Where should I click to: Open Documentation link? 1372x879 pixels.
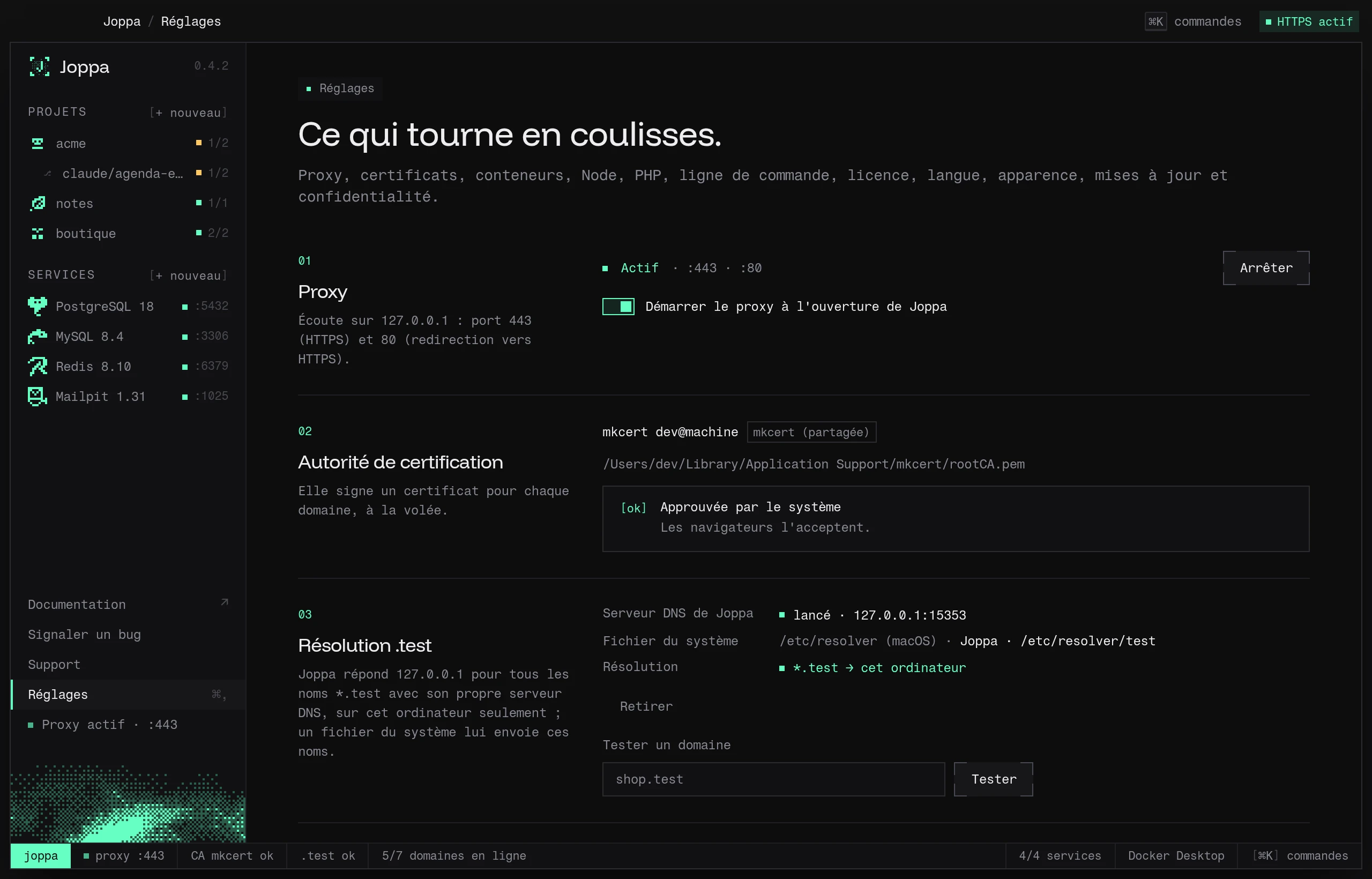(128, 605)
